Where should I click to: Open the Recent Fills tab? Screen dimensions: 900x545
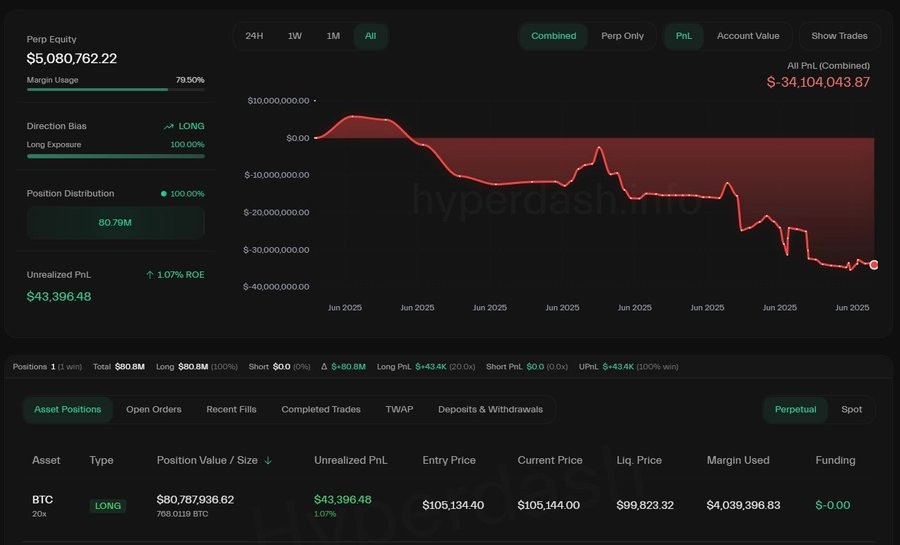pos(231,410)
